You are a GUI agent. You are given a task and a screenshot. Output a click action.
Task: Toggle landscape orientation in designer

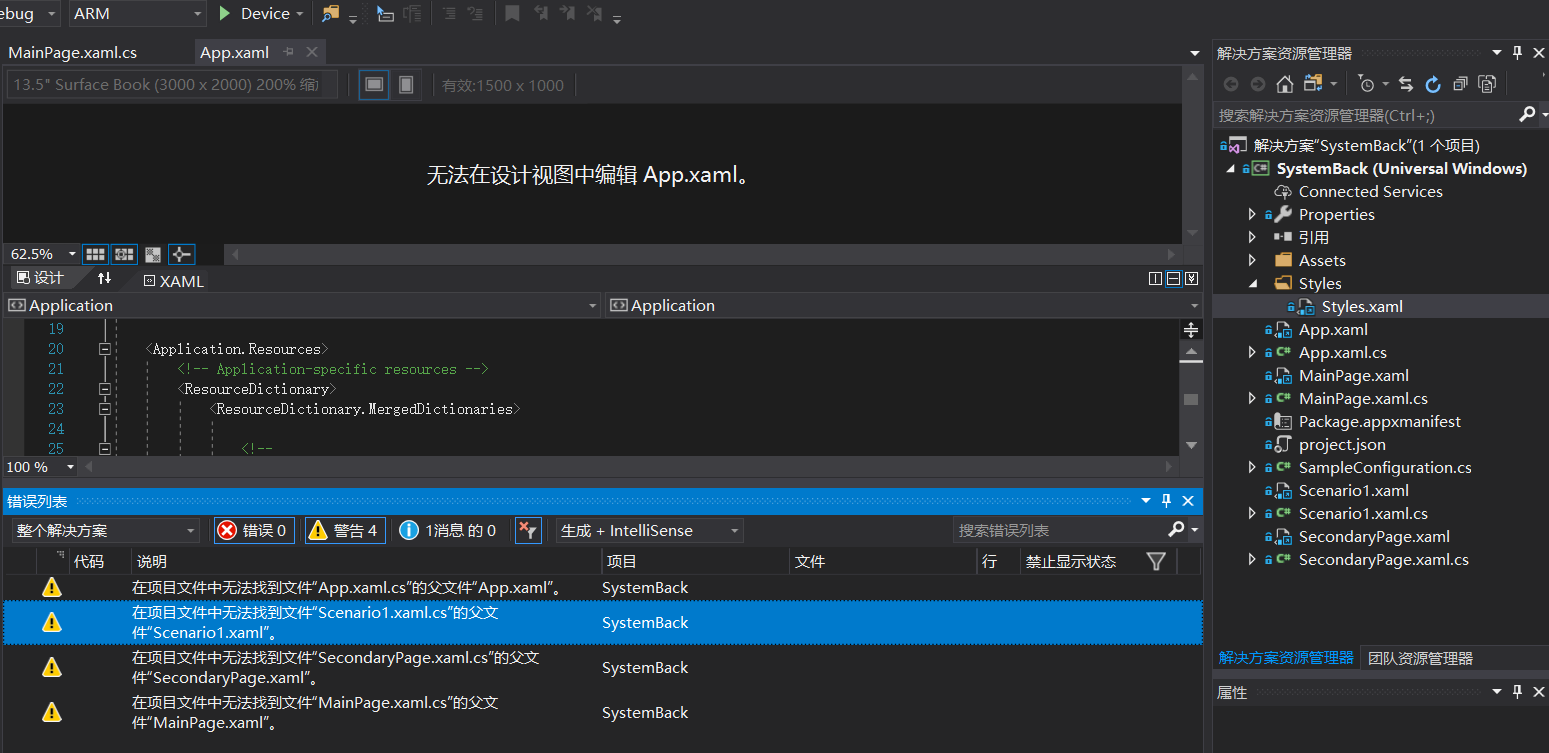(x=374, y=85)
